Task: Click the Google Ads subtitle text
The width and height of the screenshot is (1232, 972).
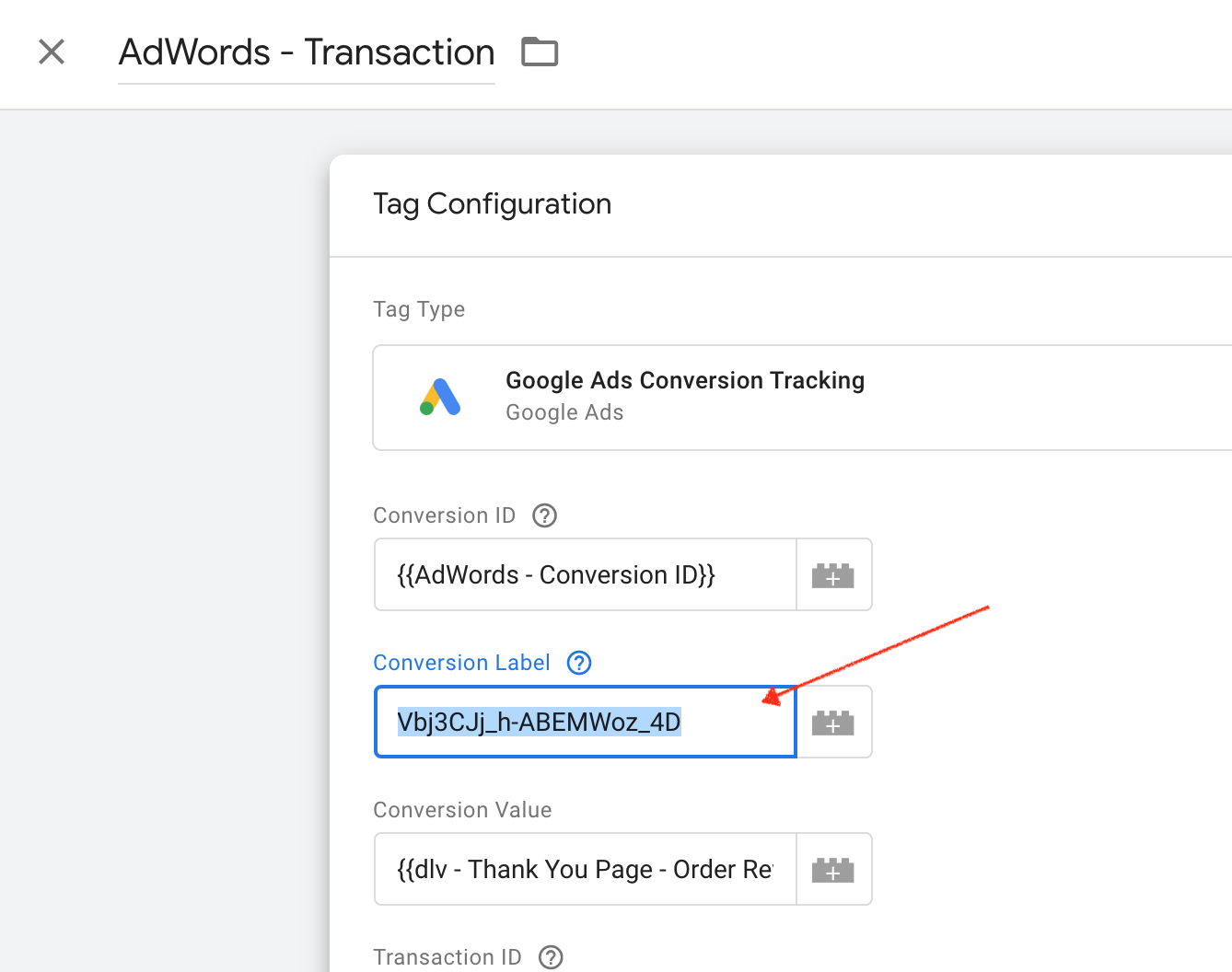Action: click(x=564, y=412)
